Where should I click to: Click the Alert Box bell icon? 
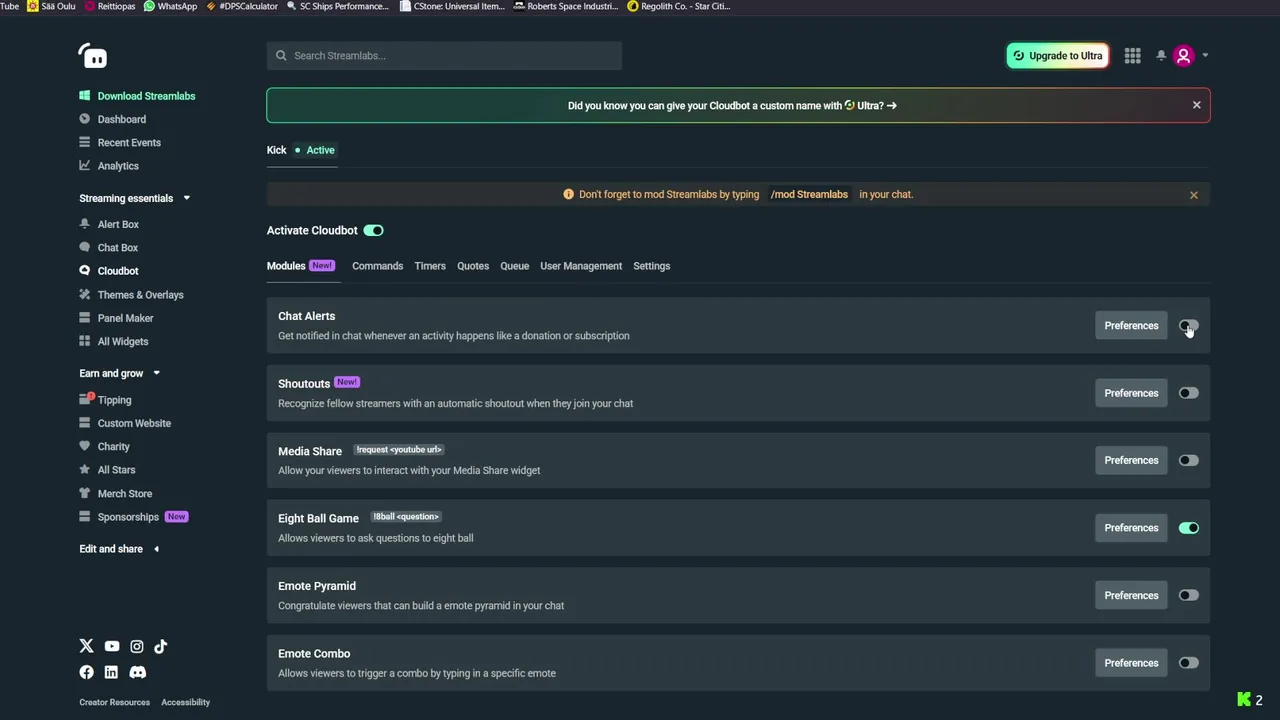84,224
